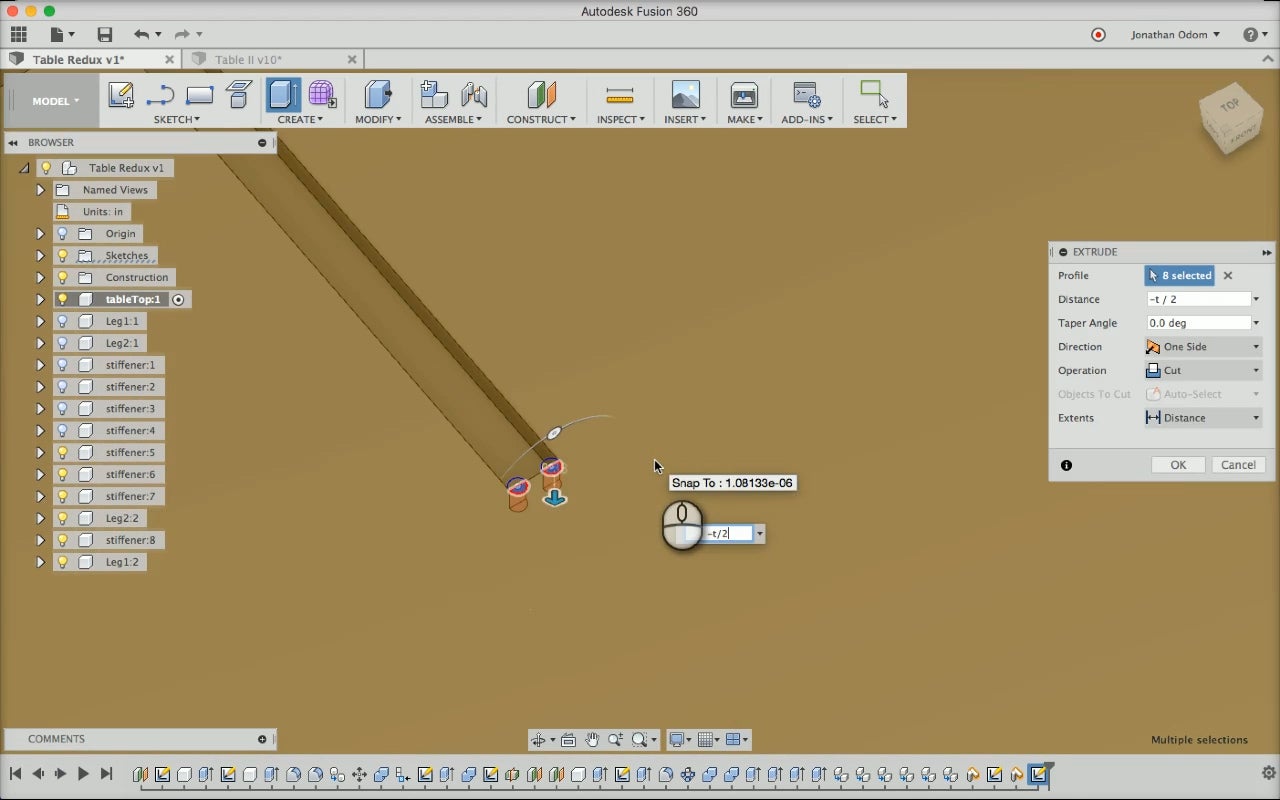
Task: Expand the stiffener:5 component
Action: tap(40, 452)
